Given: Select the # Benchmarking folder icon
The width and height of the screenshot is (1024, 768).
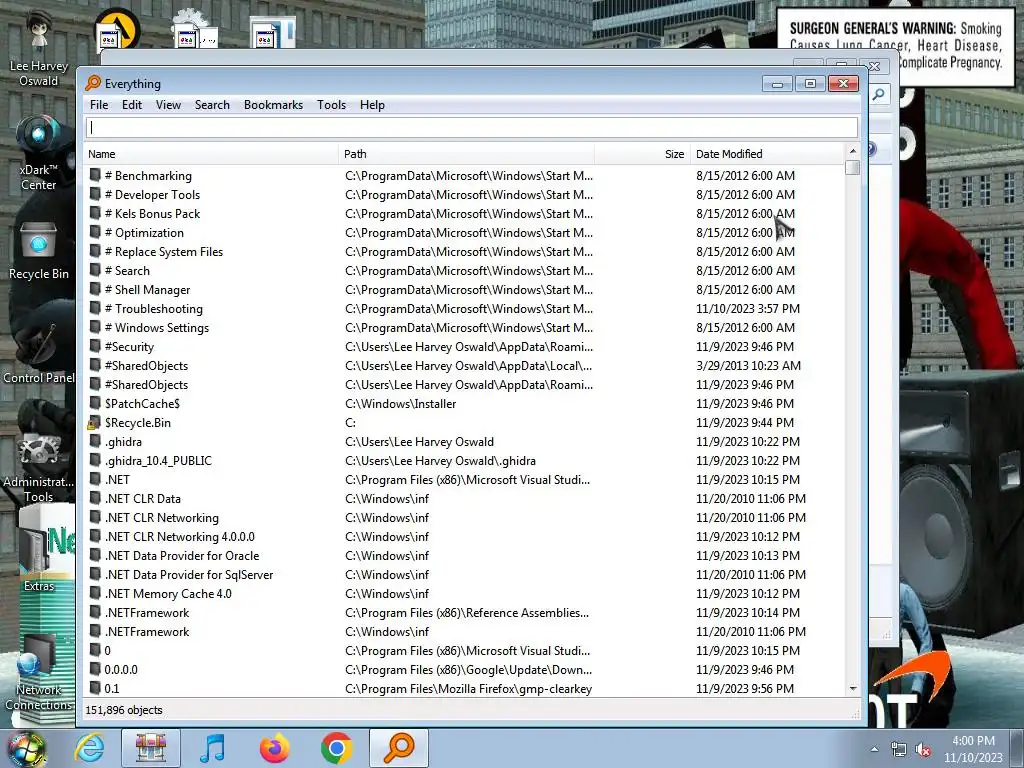Looking at the screenshot, I should 95,175.
